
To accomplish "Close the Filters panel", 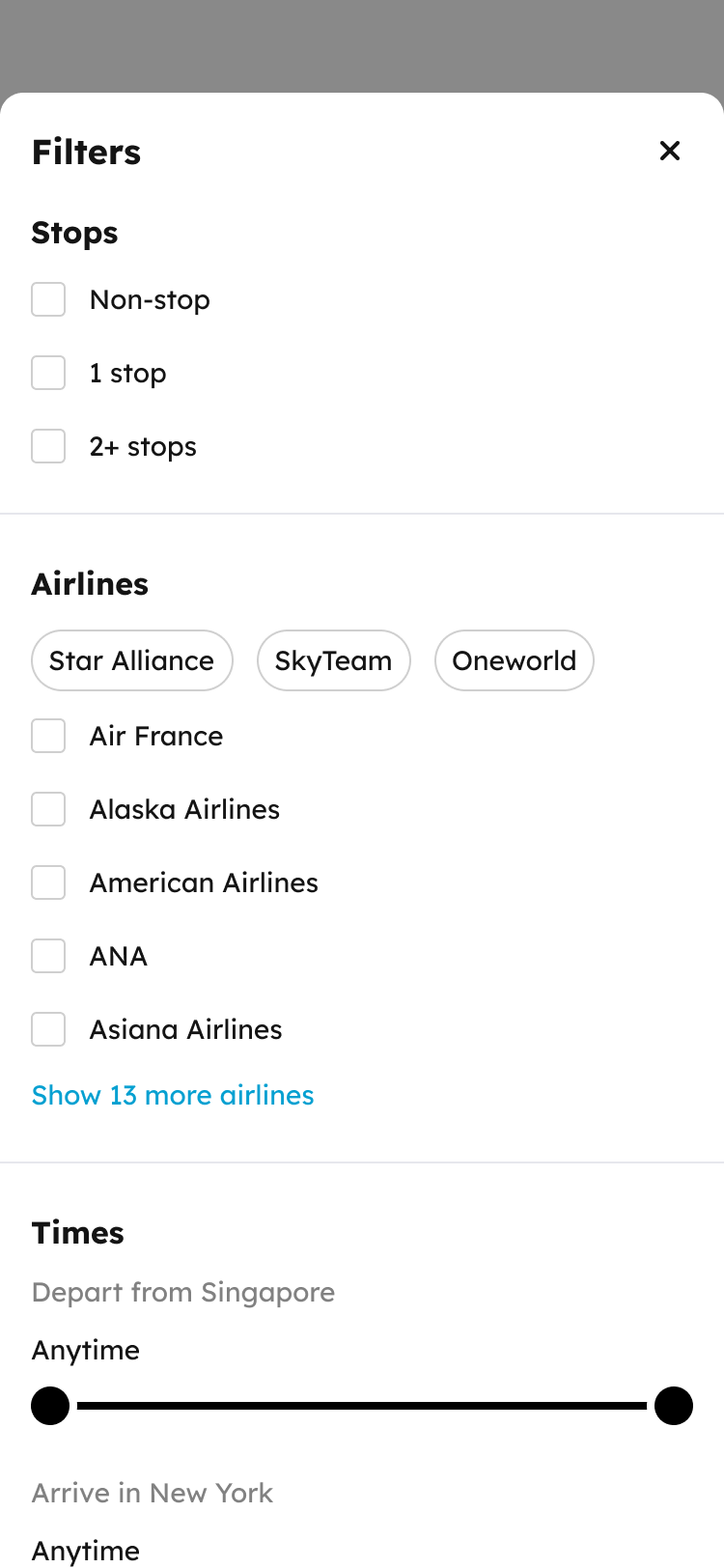I will point(670,151).
